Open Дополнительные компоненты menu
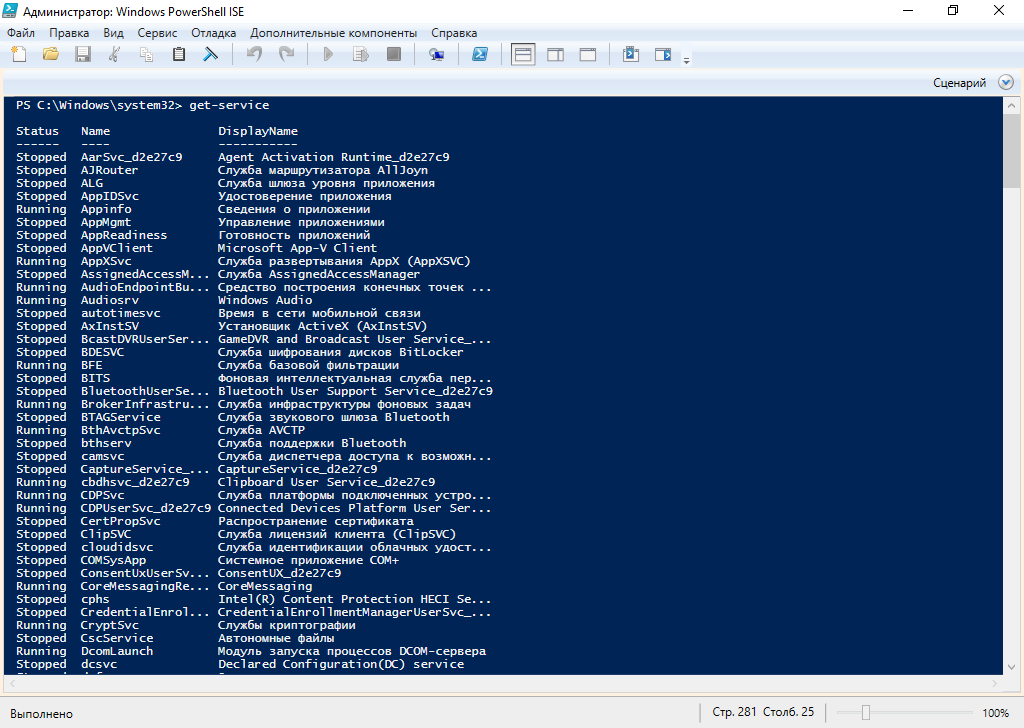Image resolution: width=1024 pixels, height=728 pixels. pos(333,33)
